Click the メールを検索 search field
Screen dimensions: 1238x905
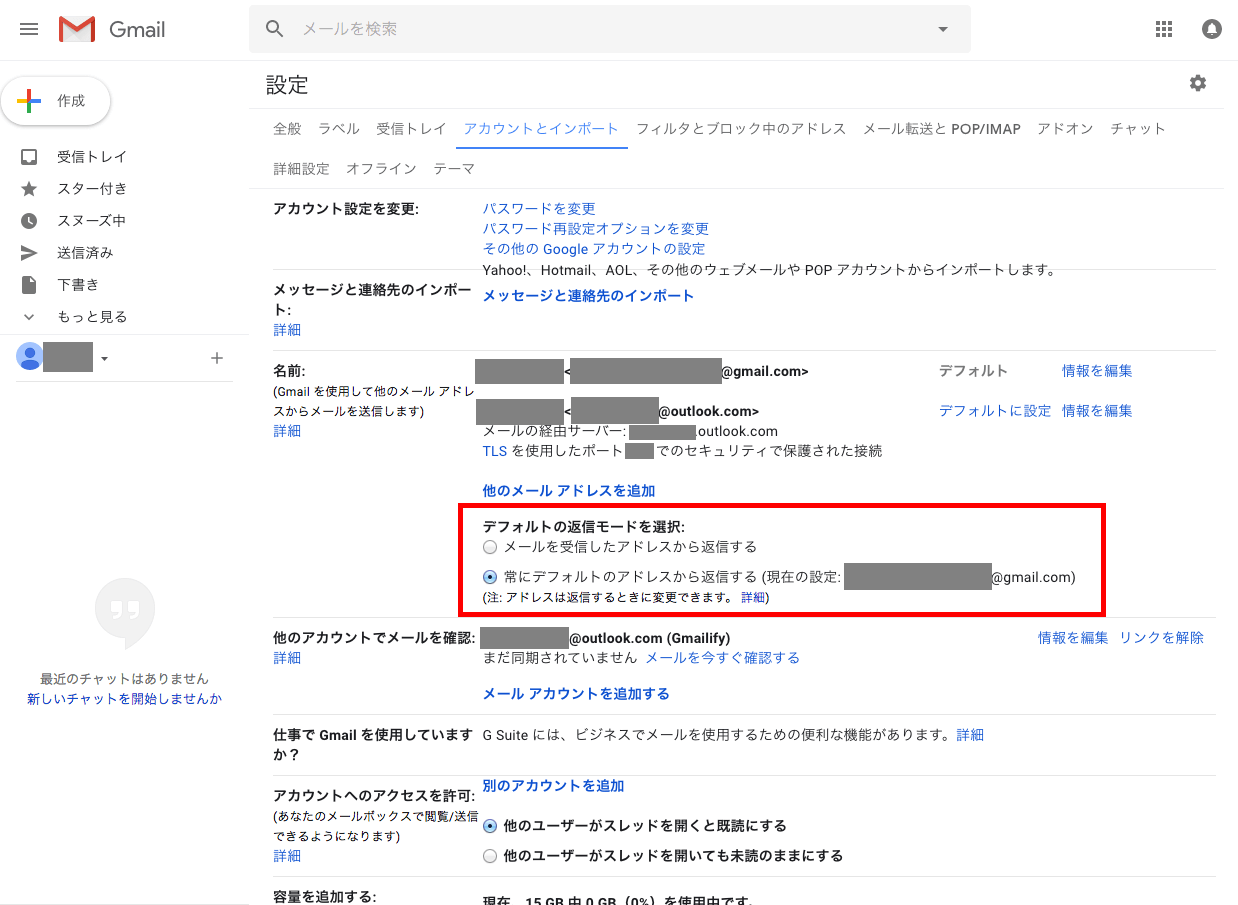coord(600,29)
